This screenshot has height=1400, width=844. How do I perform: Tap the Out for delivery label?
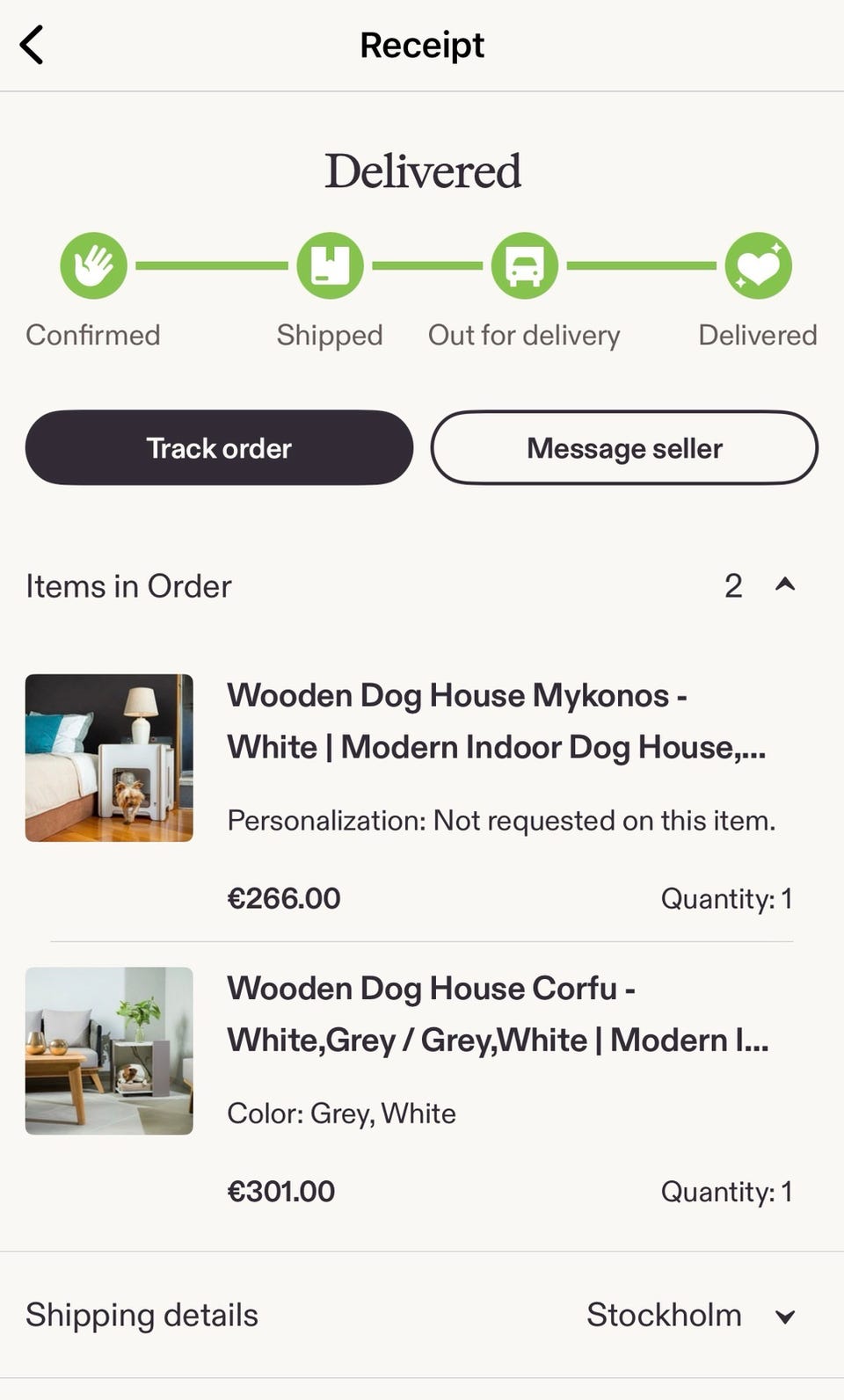pyautogui.click(x=524, y=335)
